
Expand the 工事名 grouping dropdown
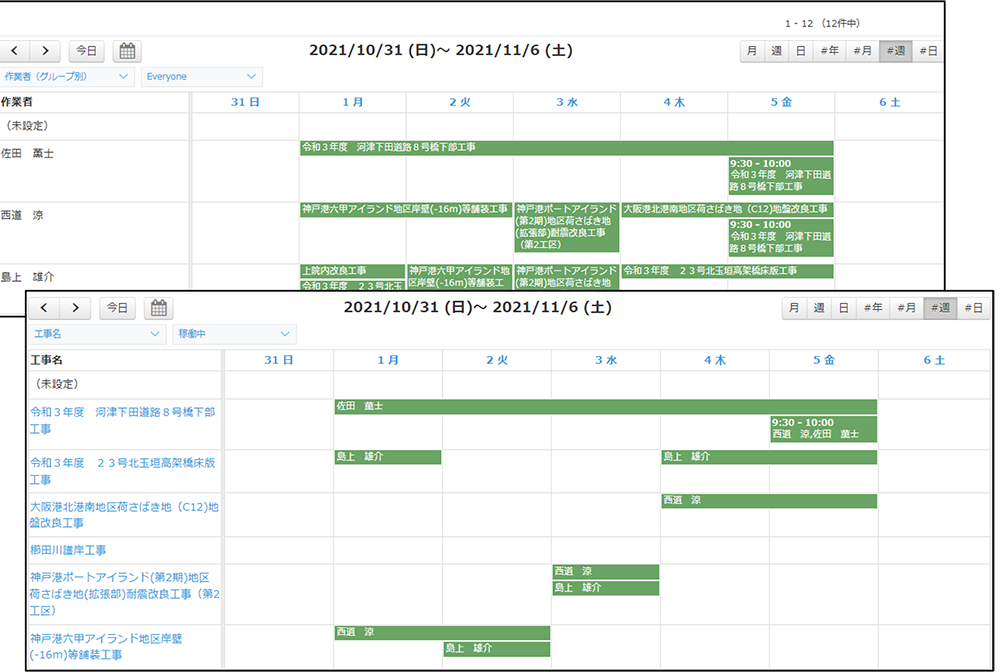click(x=97, y=334)
